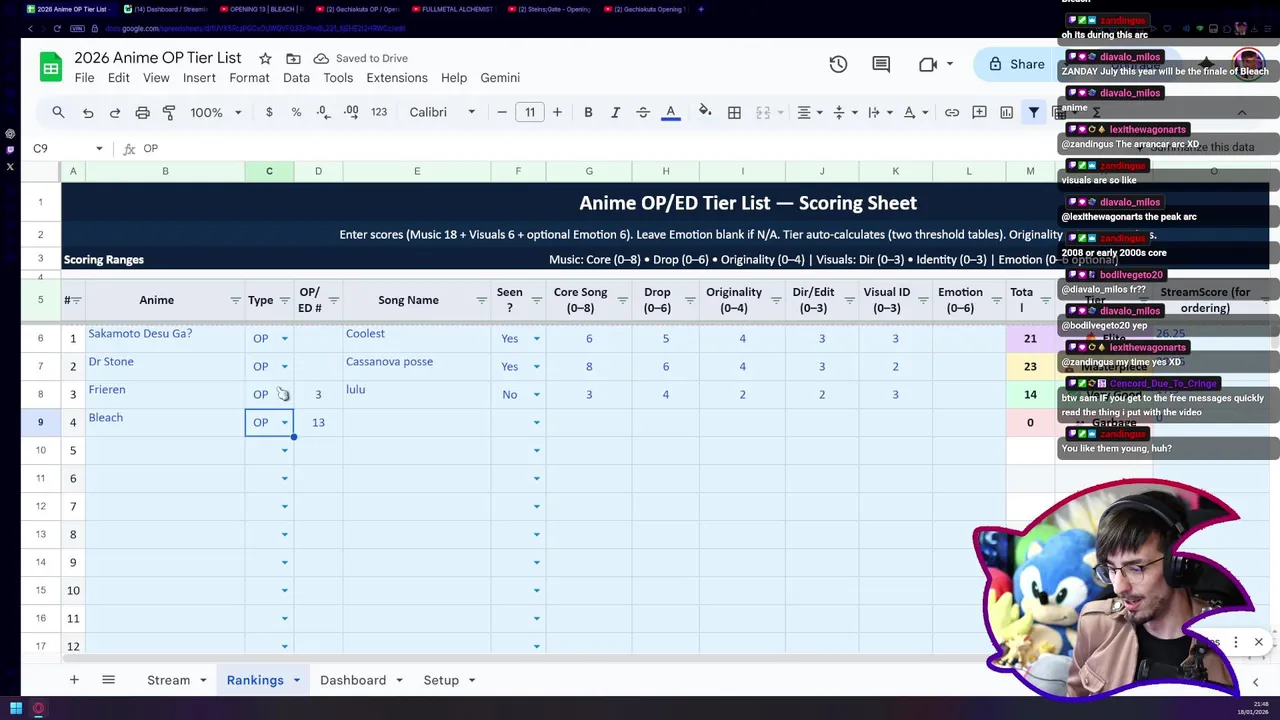Insert a comment from the toolbar
The image size is (1280, 720).
click(x=980, y=112)
